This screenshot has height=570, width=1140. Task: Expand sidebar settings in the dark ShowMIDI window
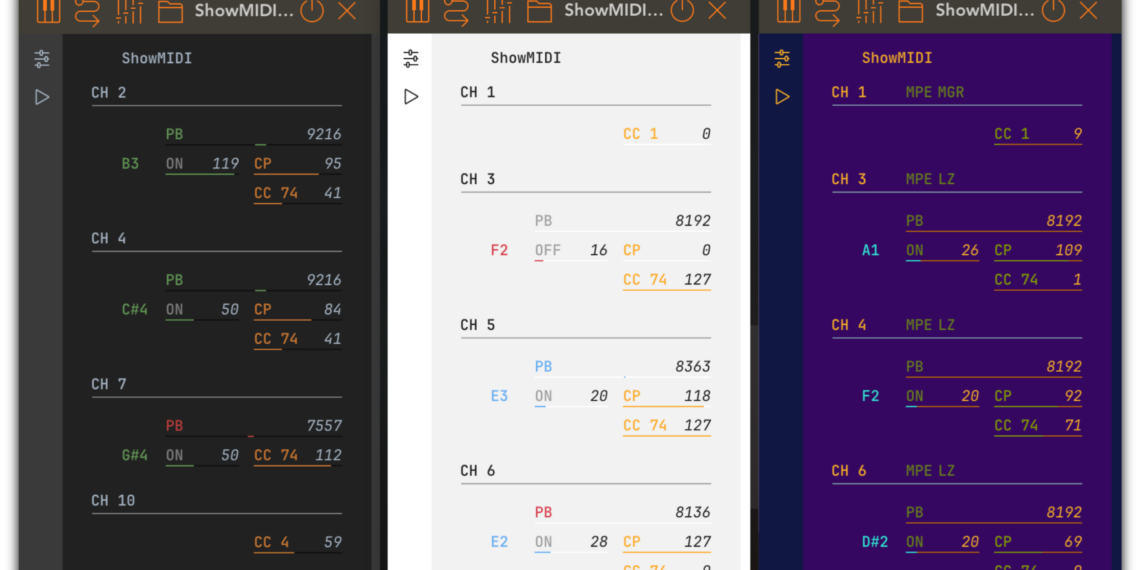coord(42,59)
